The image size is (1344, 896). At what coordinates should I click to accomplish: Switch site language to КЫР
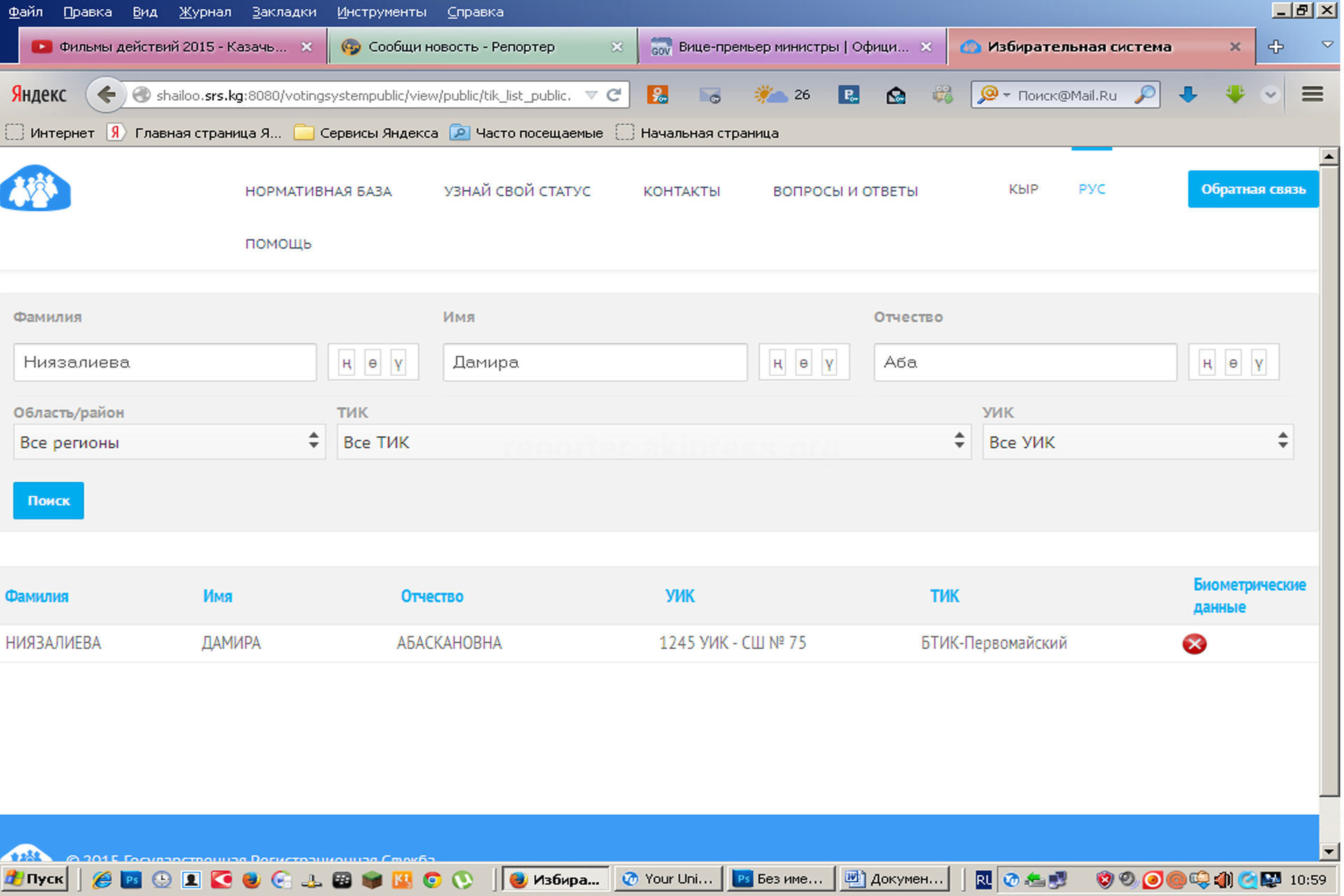pos(1023,189)
